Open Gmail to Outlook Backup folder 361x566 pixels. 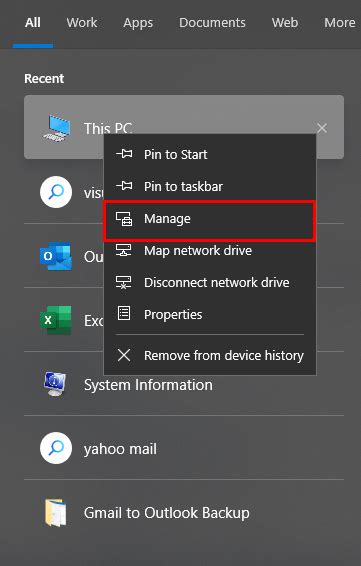pos(184,513)
